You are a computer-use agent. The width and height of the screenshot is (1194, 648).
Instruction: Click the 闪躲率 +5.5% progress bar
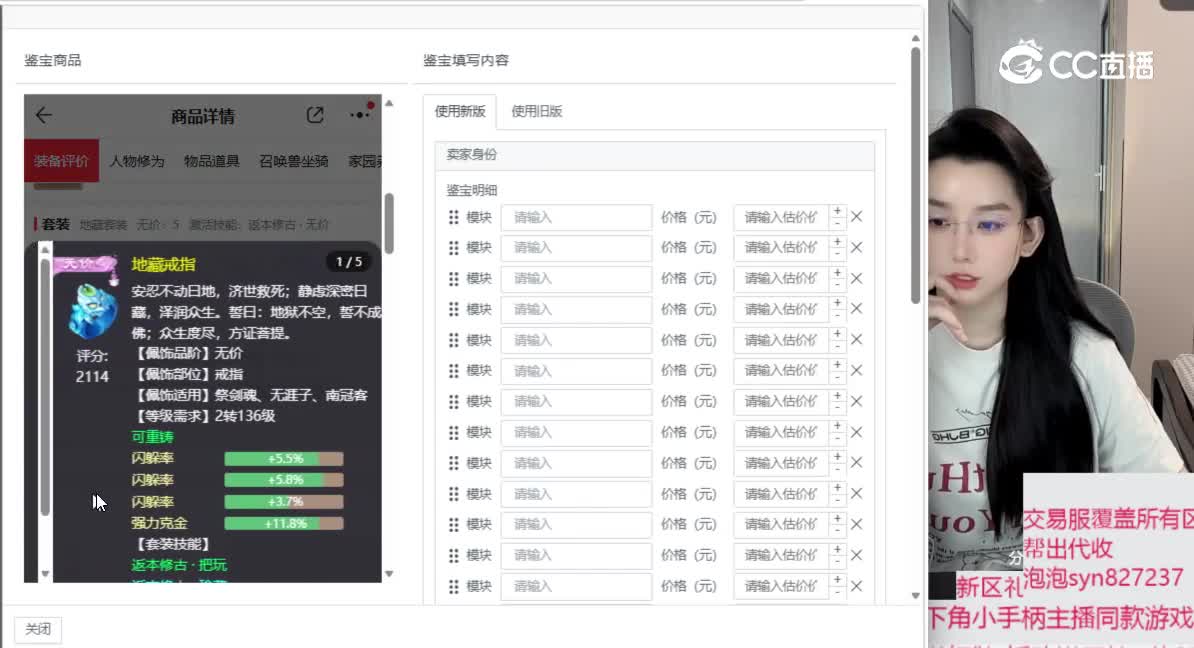click(x=284, y=458)
